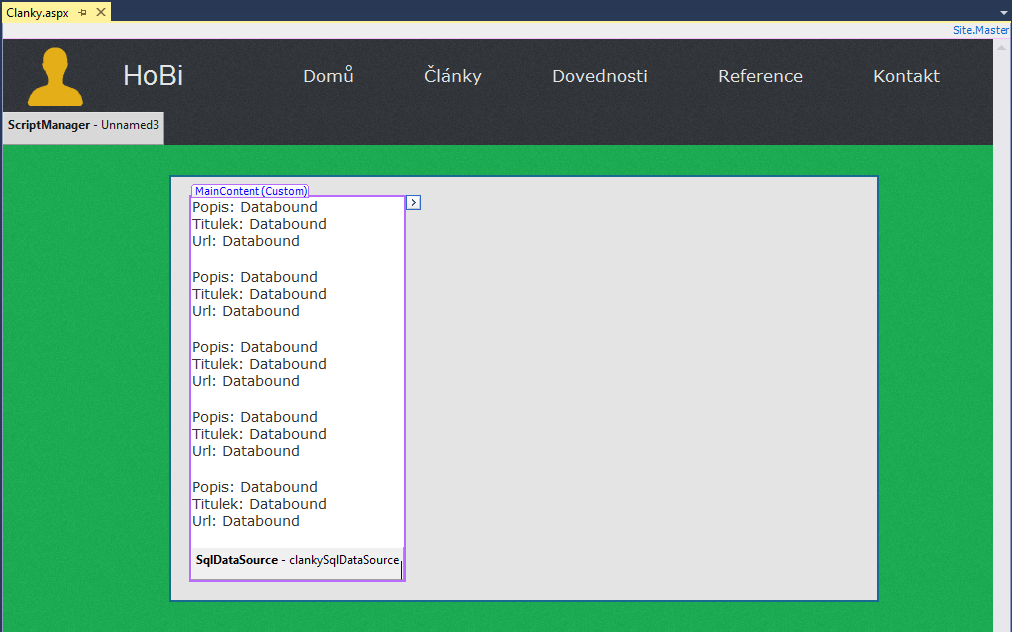Open the document window dropdown arrow
1012x632 pixels.
click(x=1003, y=14)
